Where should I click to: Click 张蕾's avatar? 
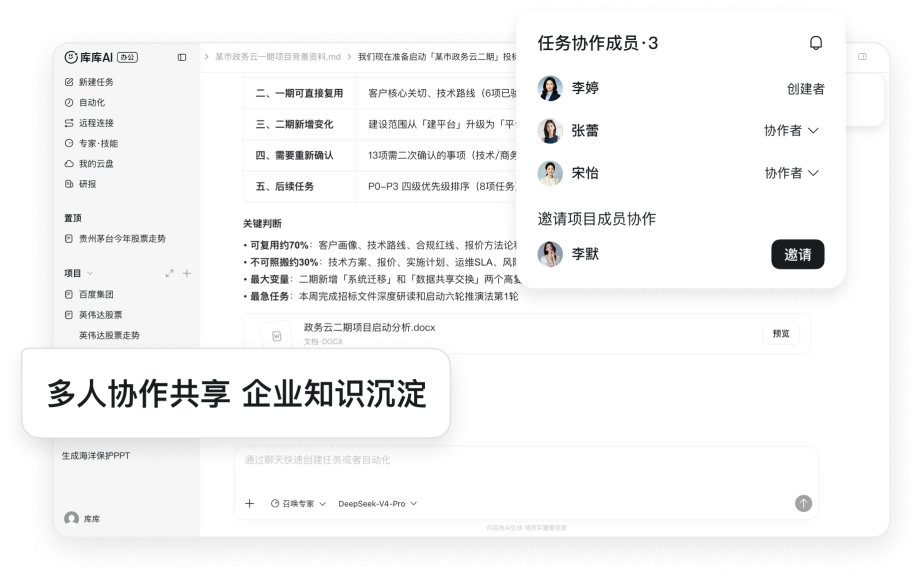coord(550,130)
